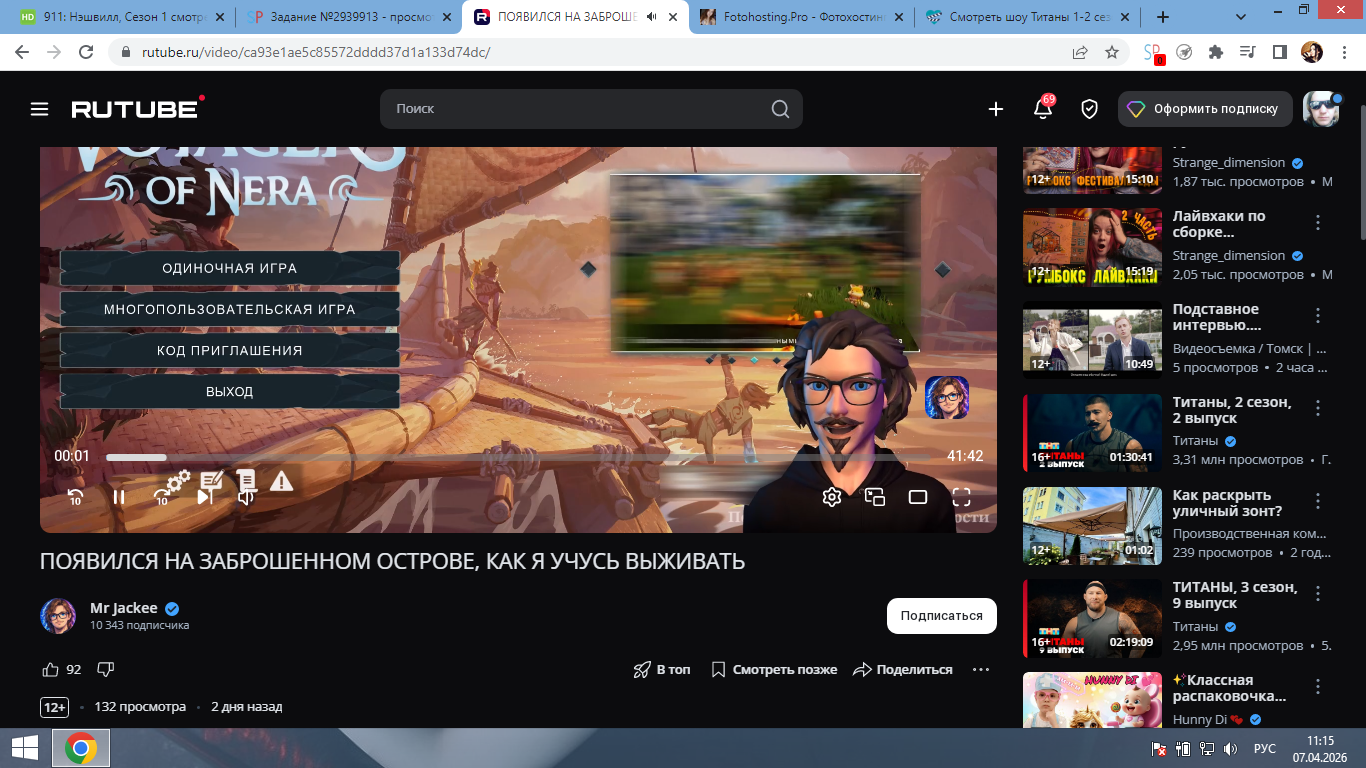The image size is (1366, 768).
Task: Open options for Классная распаковочка video
Action: coord(1318,686)
